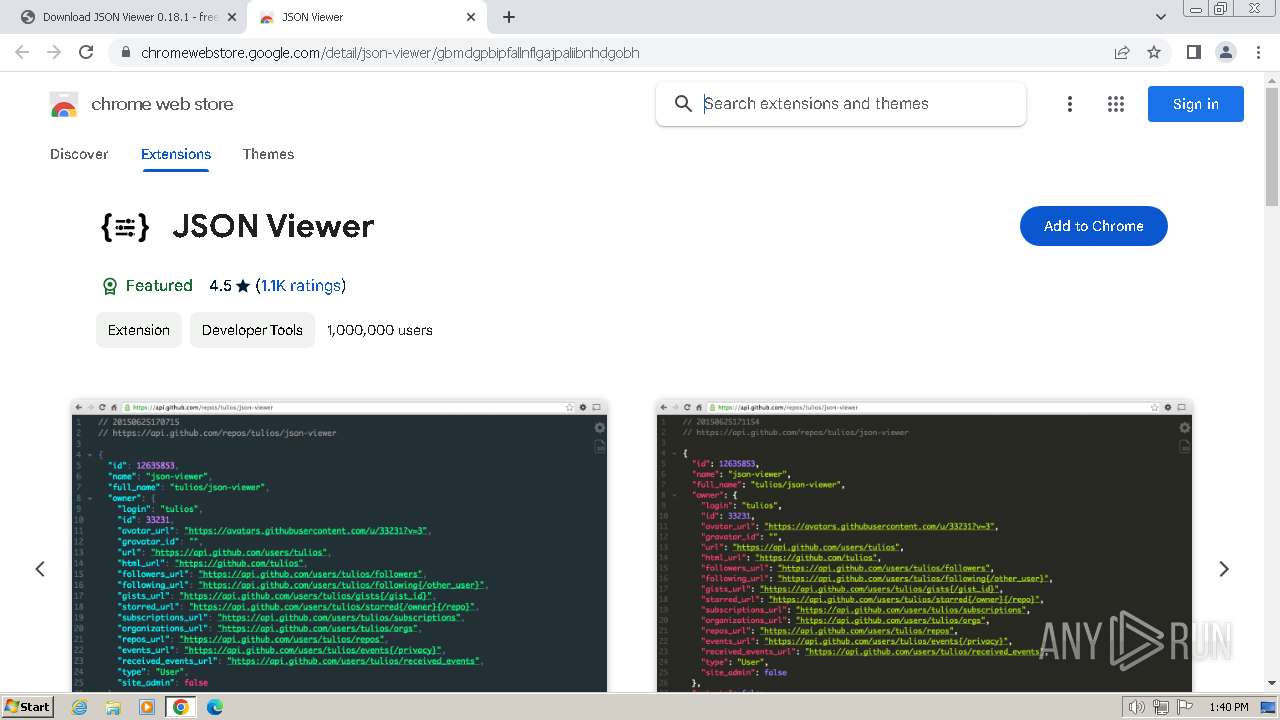Click the 1:40 PM system clock

click(x=1228, y=707)
